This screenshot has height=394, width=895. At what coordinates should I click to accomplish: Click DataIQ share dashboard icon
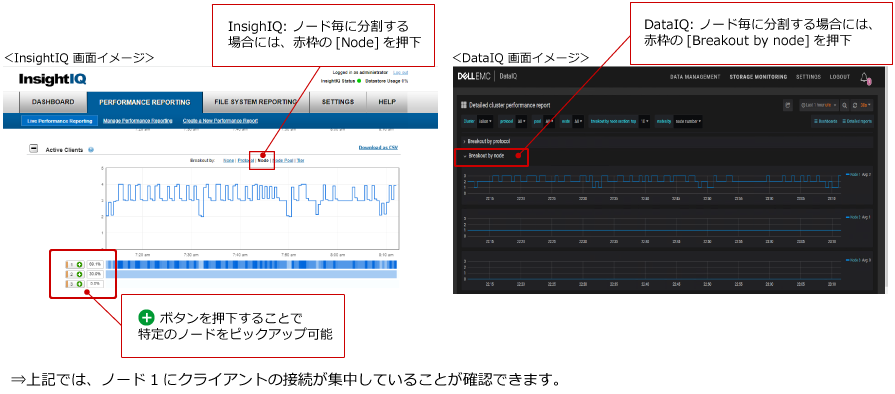point(788,106)
